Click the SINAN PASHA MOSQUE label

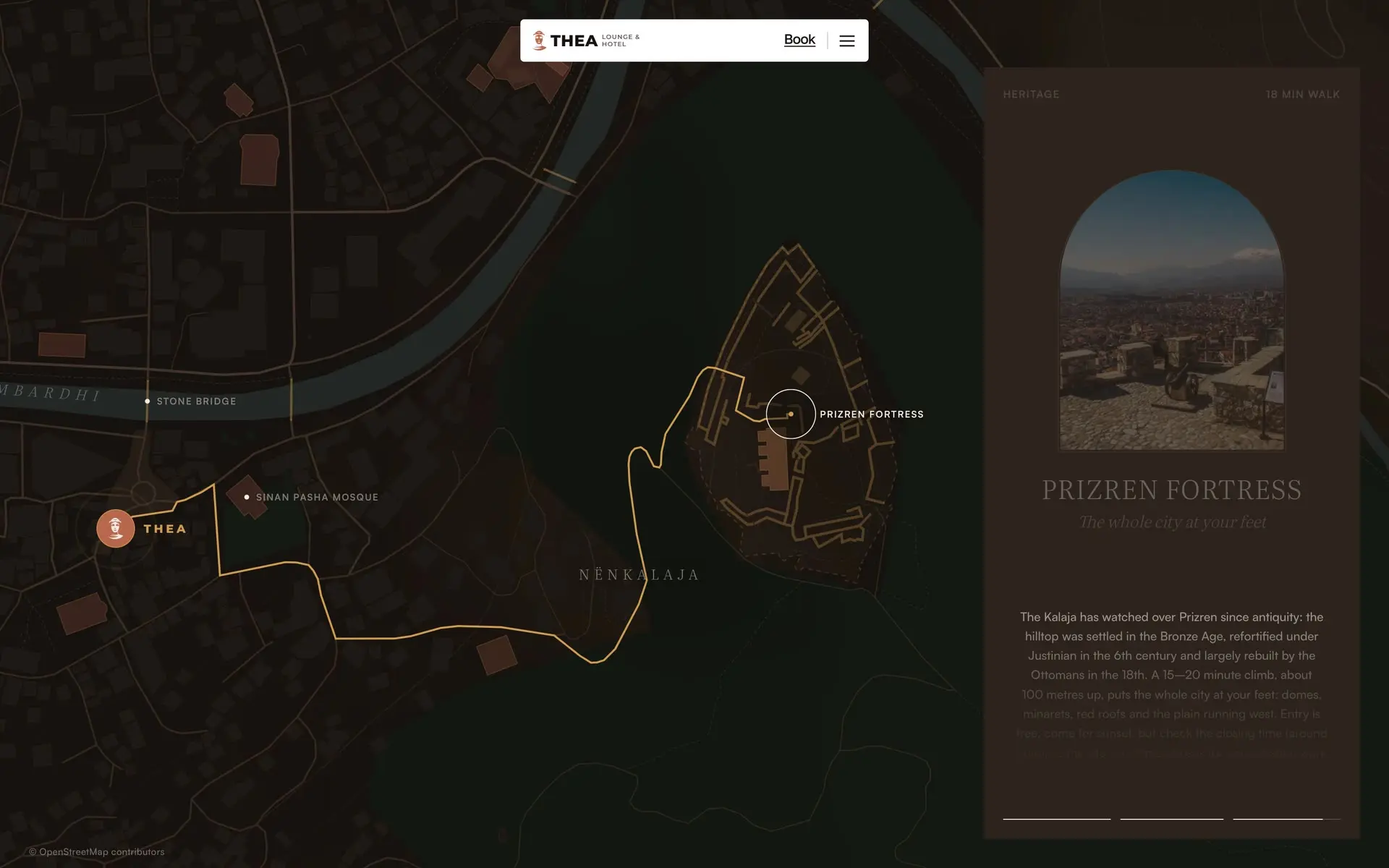[x=317, y=497]
